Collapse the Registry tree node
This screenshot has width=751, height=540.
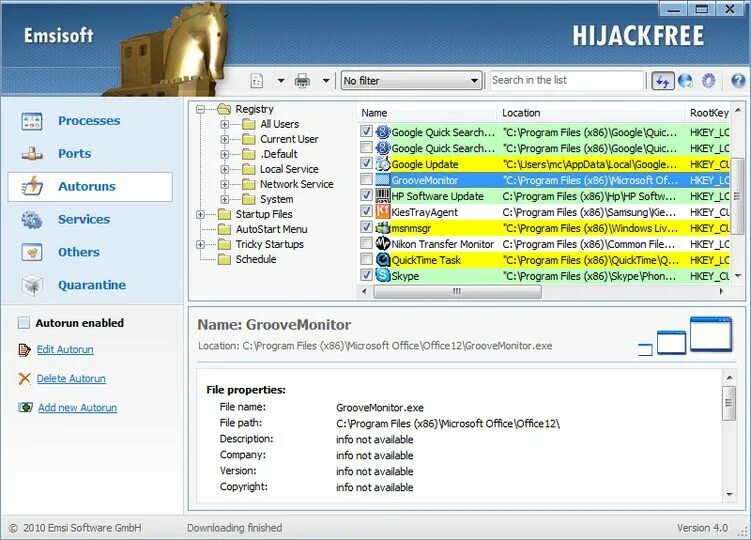click(200, 109)
